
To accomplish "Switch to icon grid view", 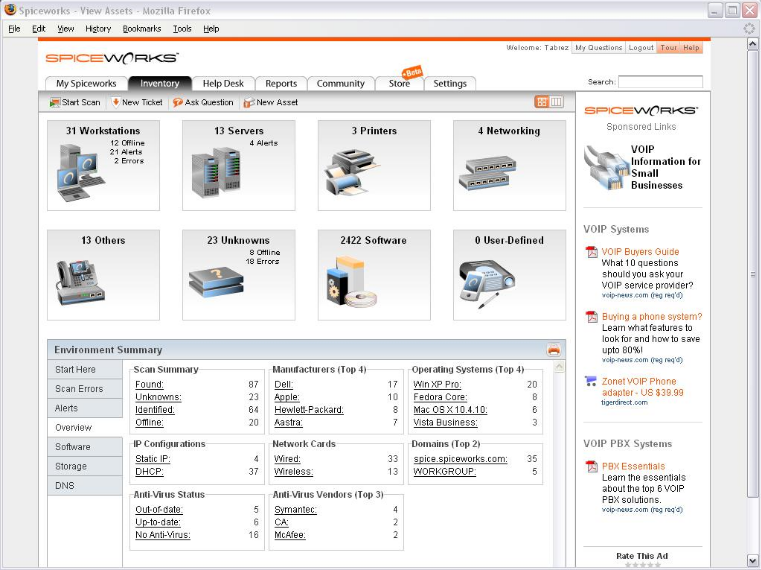I will pos(542,102).
